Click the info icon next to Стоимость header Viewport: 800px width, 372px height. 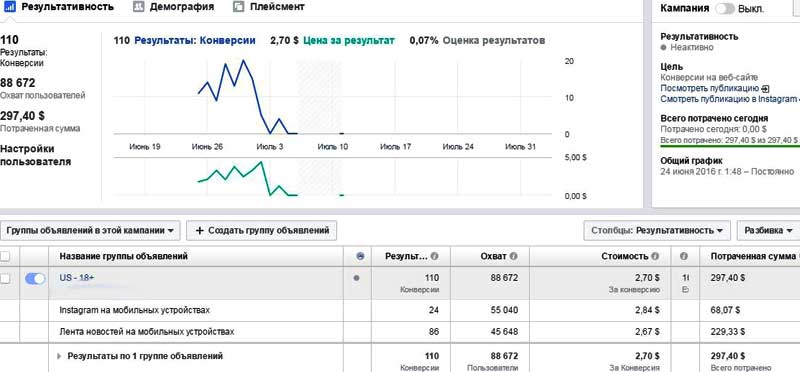[x=655, y=256]
